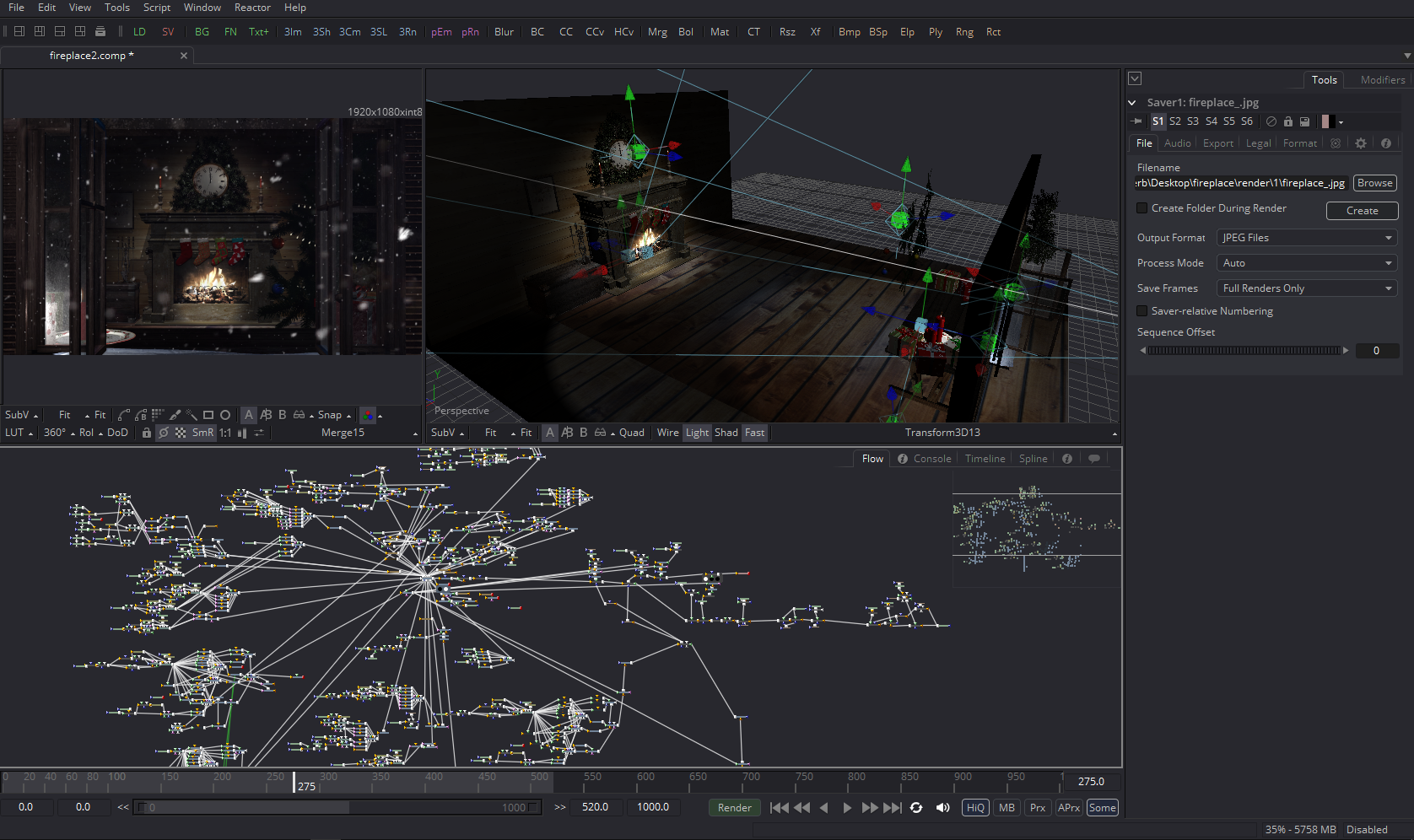Open the Reactor menu

coord(252,8)
